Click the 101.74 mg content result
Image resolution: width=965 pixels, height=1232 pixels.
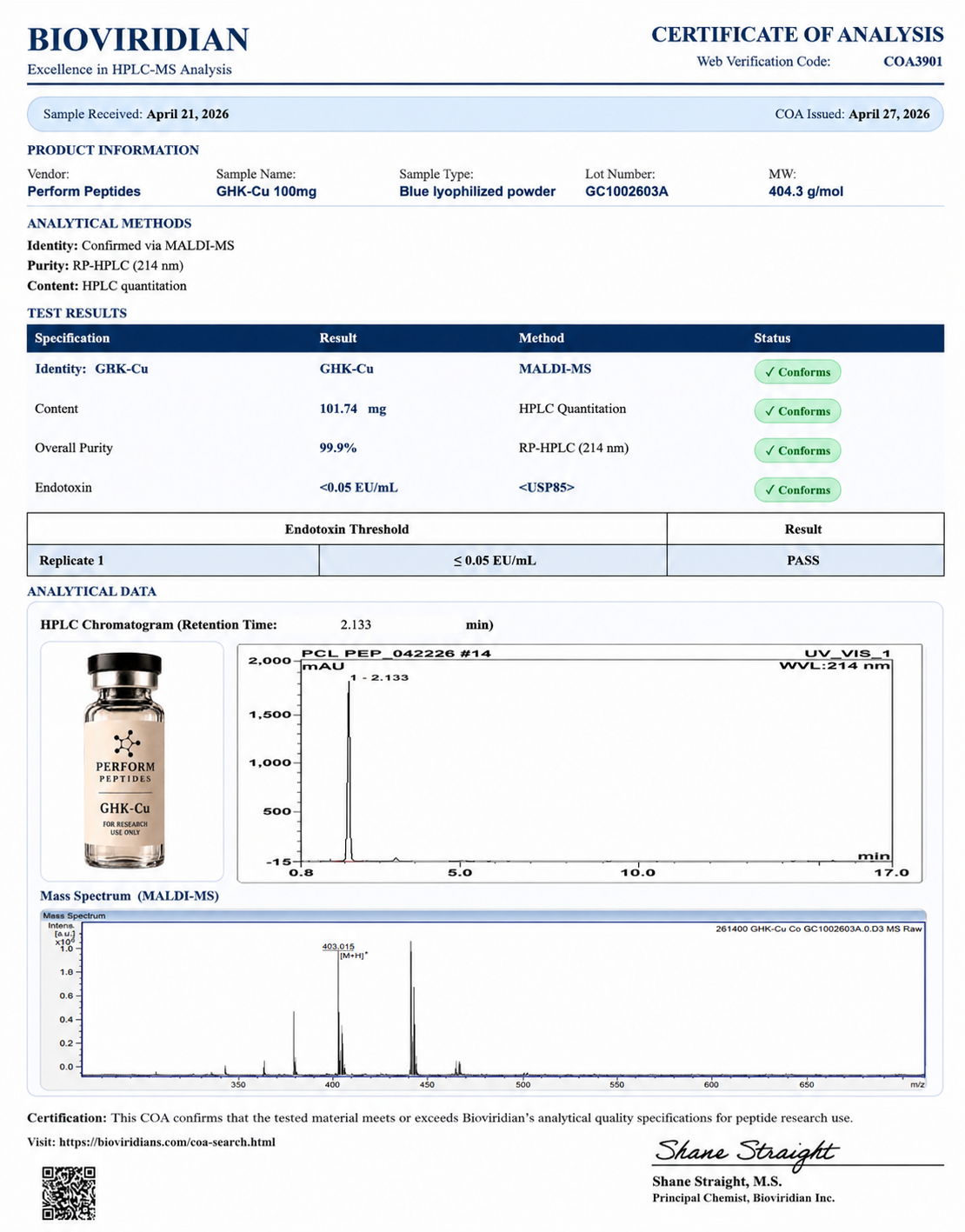[353, 409]
